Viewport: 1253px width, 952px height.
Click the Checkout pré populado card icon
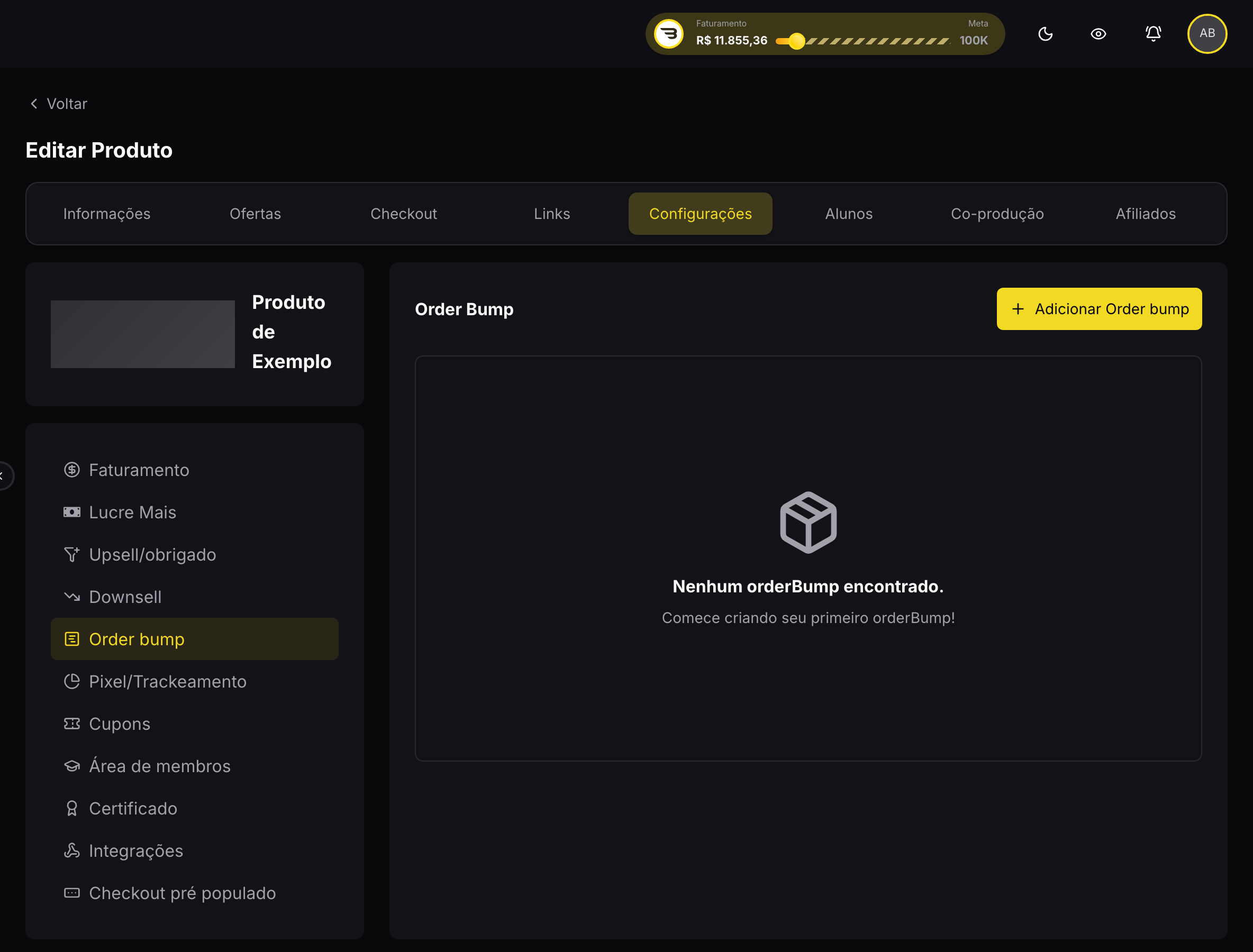tap(72, 893)
